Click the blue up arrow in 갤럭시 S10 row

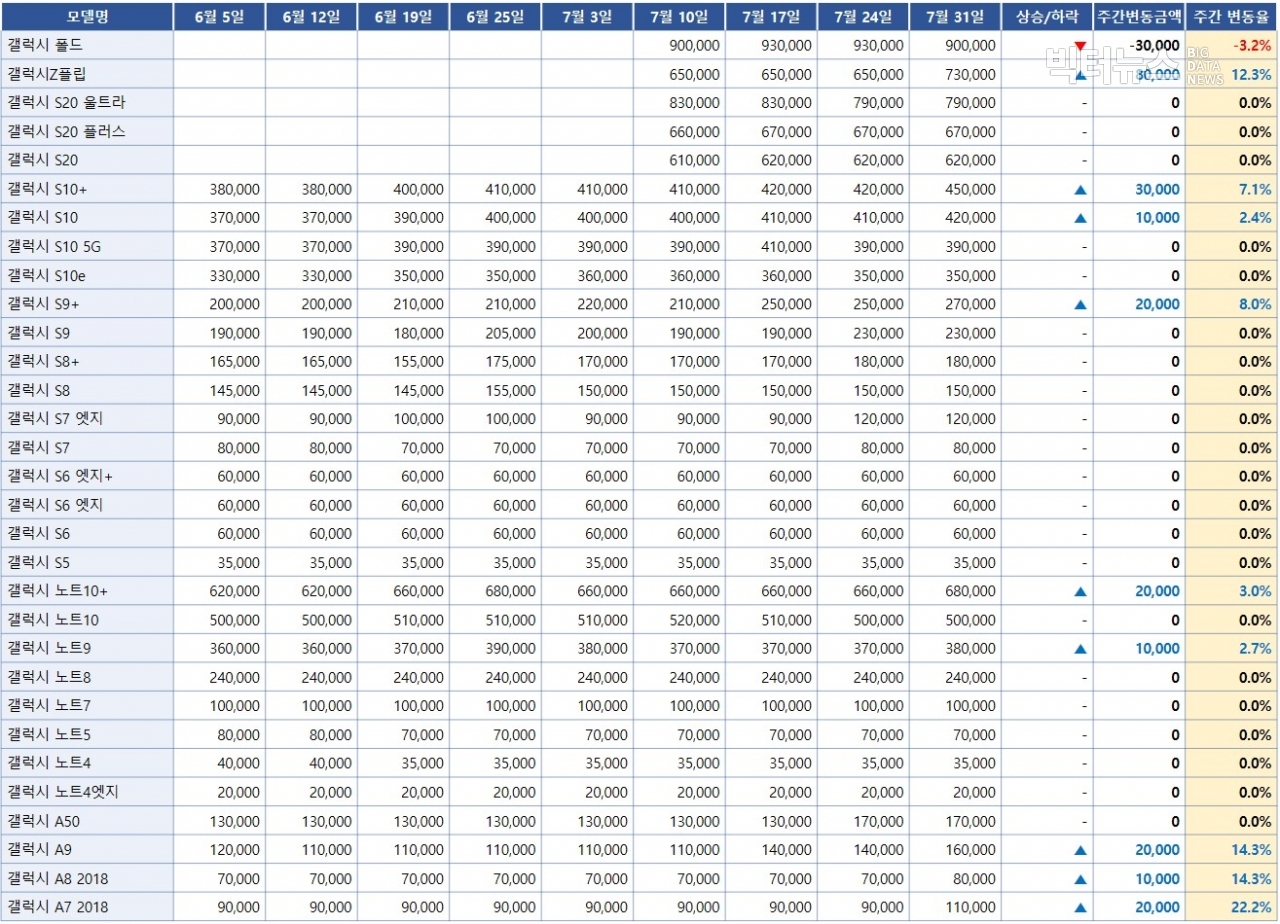tap(1080, 218)
